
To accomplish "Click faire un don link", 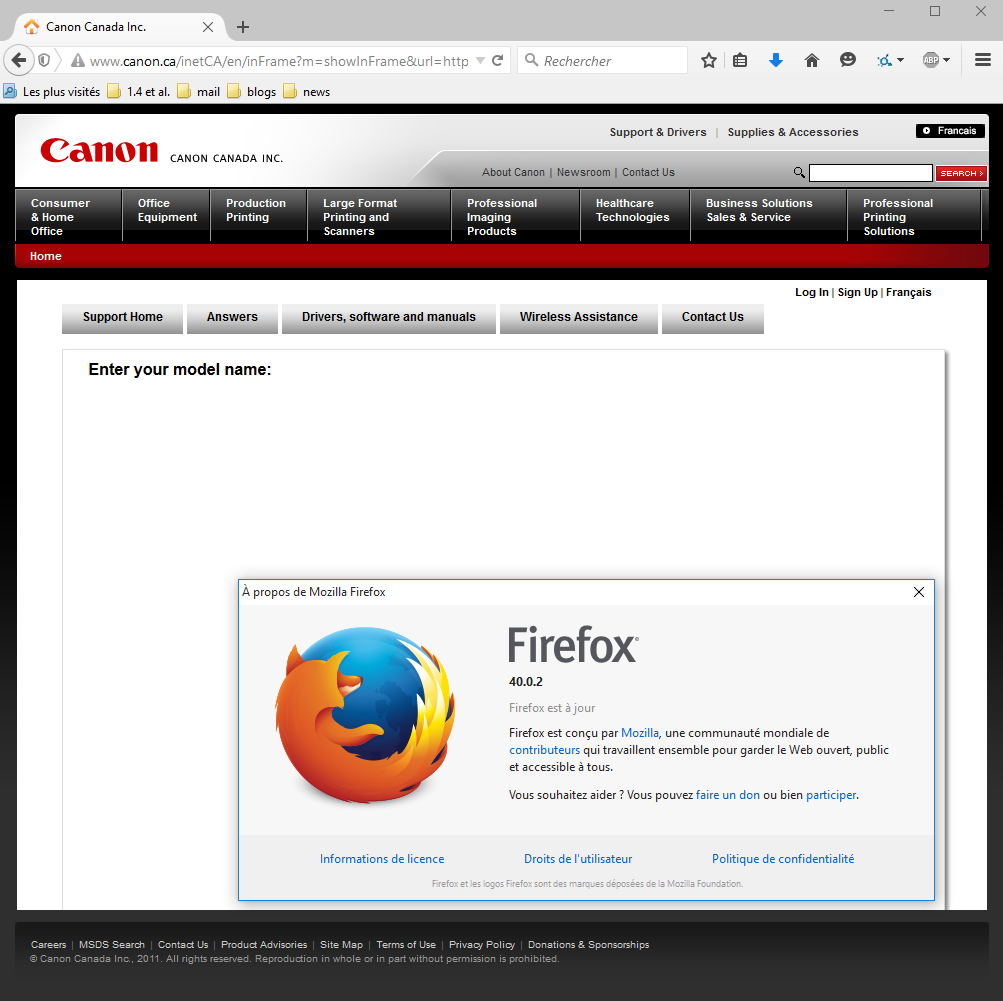I will (728, 795).
